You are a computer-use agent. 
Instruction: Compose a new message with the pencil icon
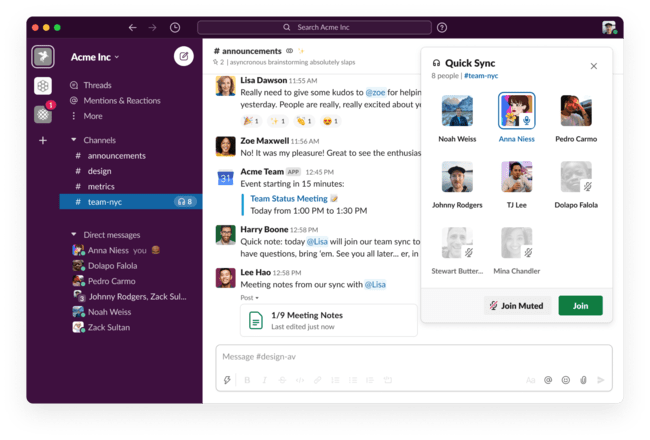click(x=184, y=56)
